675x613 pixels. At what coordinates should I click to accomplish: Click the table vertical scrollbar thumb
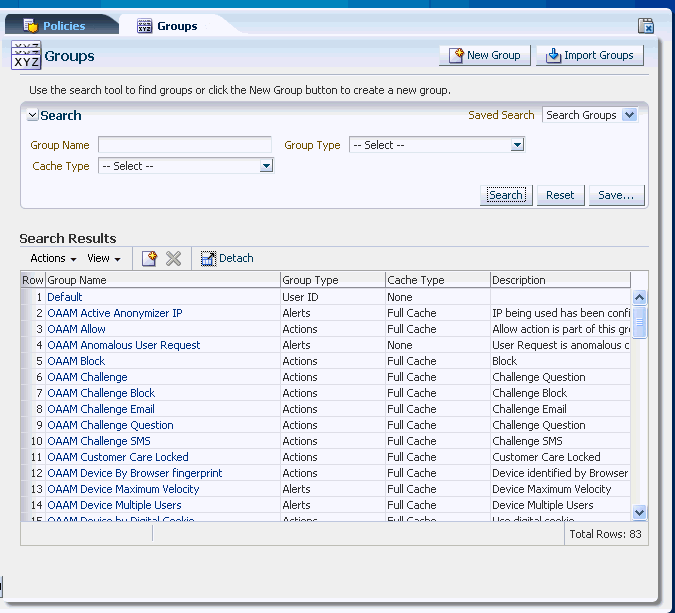[640, 322]
